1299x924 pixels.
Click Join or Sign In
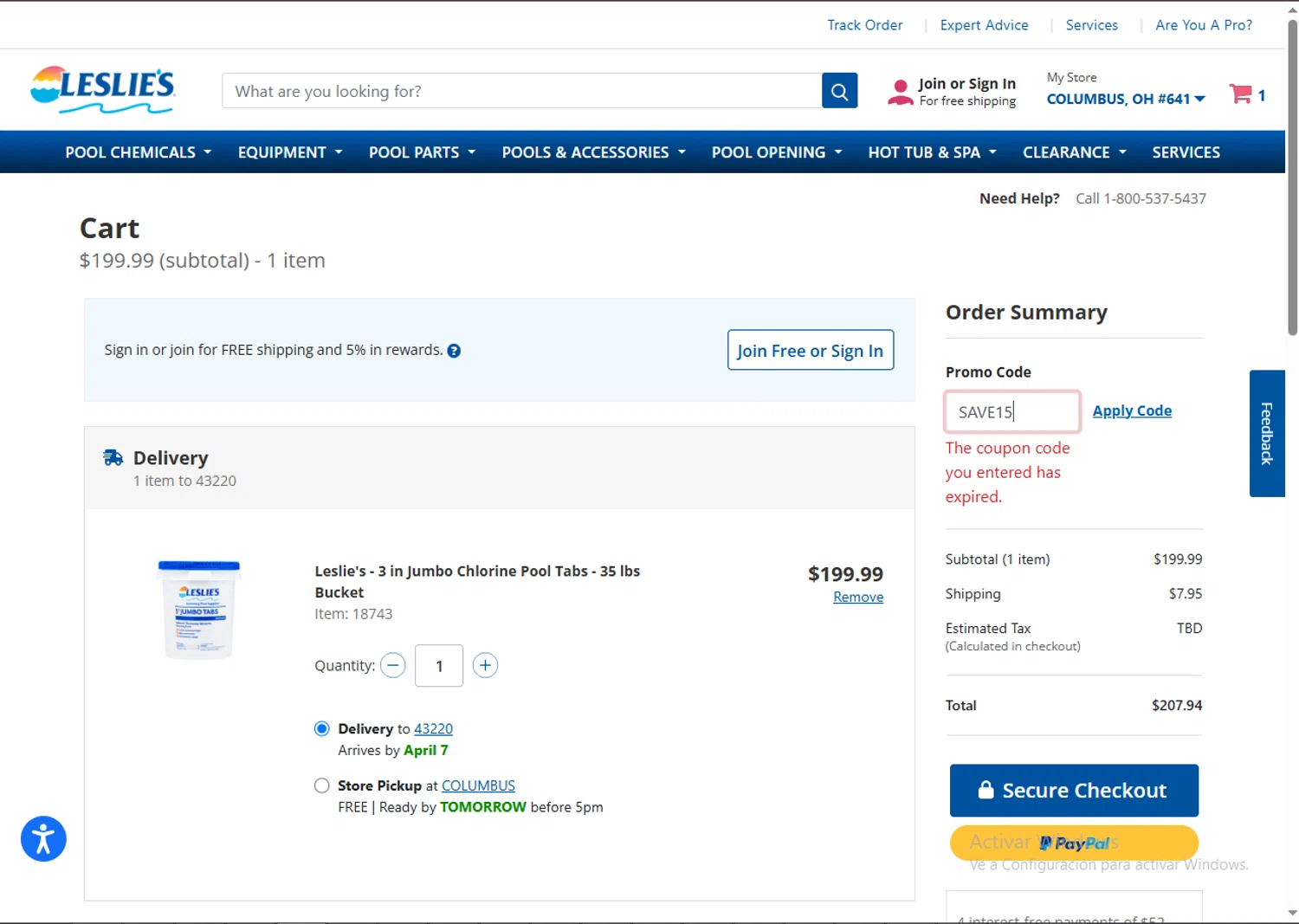click(x=966, y=84)
